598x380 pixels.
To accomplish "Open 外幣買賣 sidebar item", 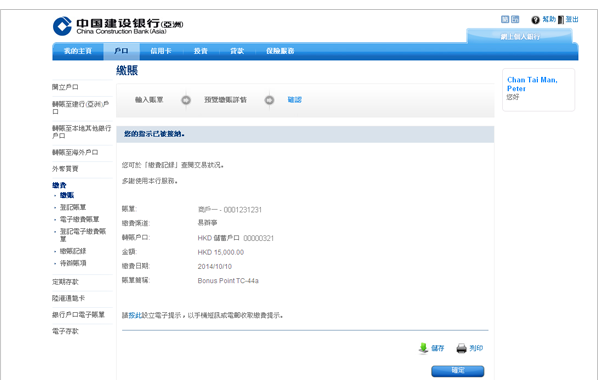I will coord(65,169).
